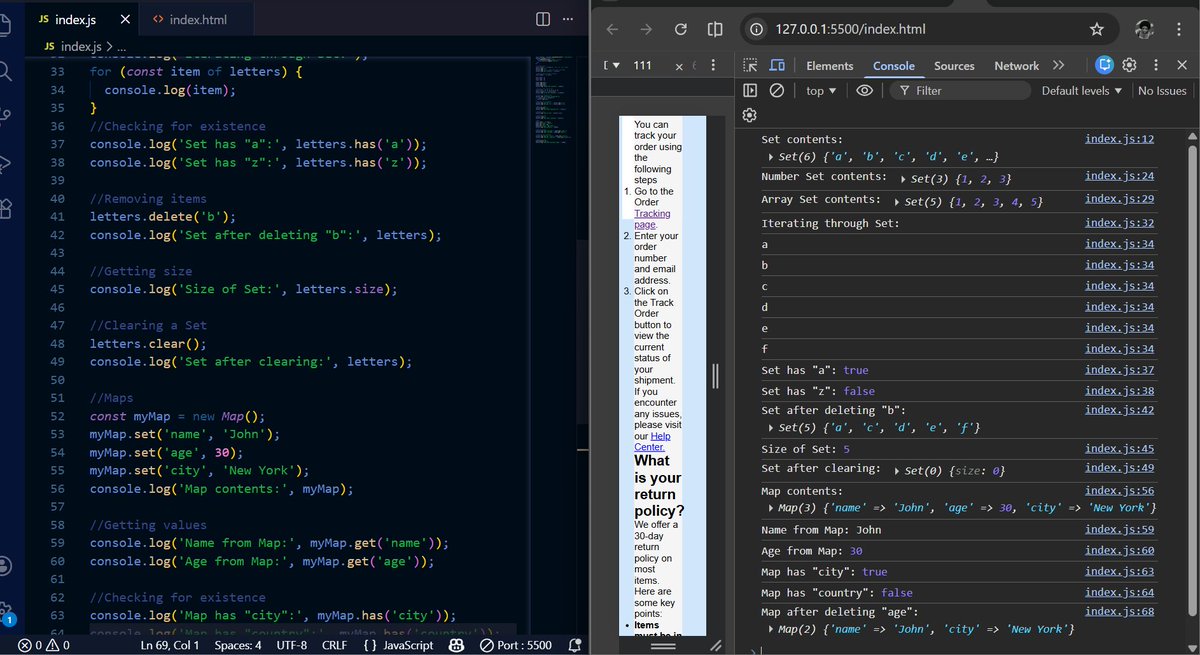Open DevTools customize three-dot menu
The height and width of the screenshot is (655, 1200).
tap(1155, 65)
